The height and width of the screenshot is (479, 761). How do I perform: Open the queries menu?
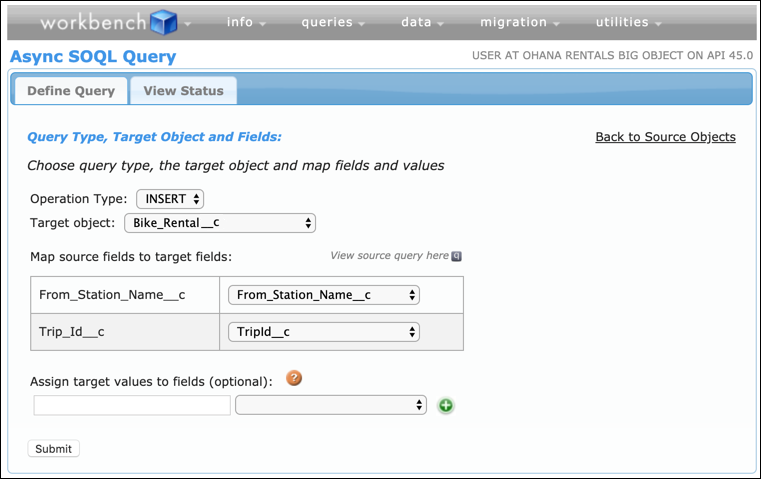click(333, 22)
